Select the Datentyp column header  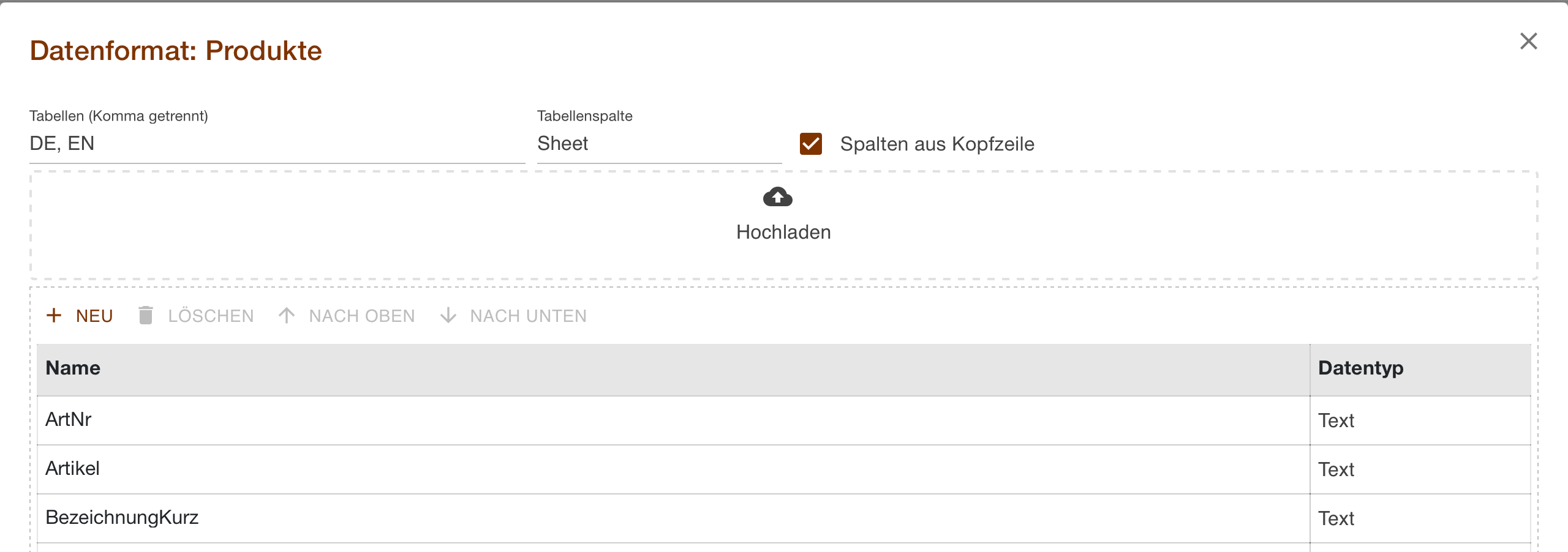coord(1361,368)
